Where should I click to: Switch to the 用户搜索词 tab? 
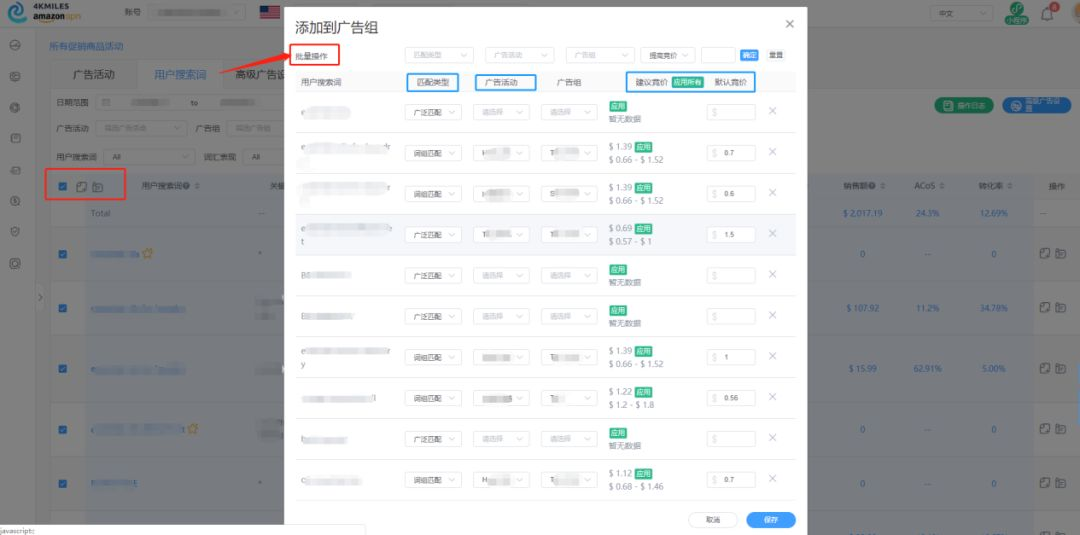(x=180, y=74)
